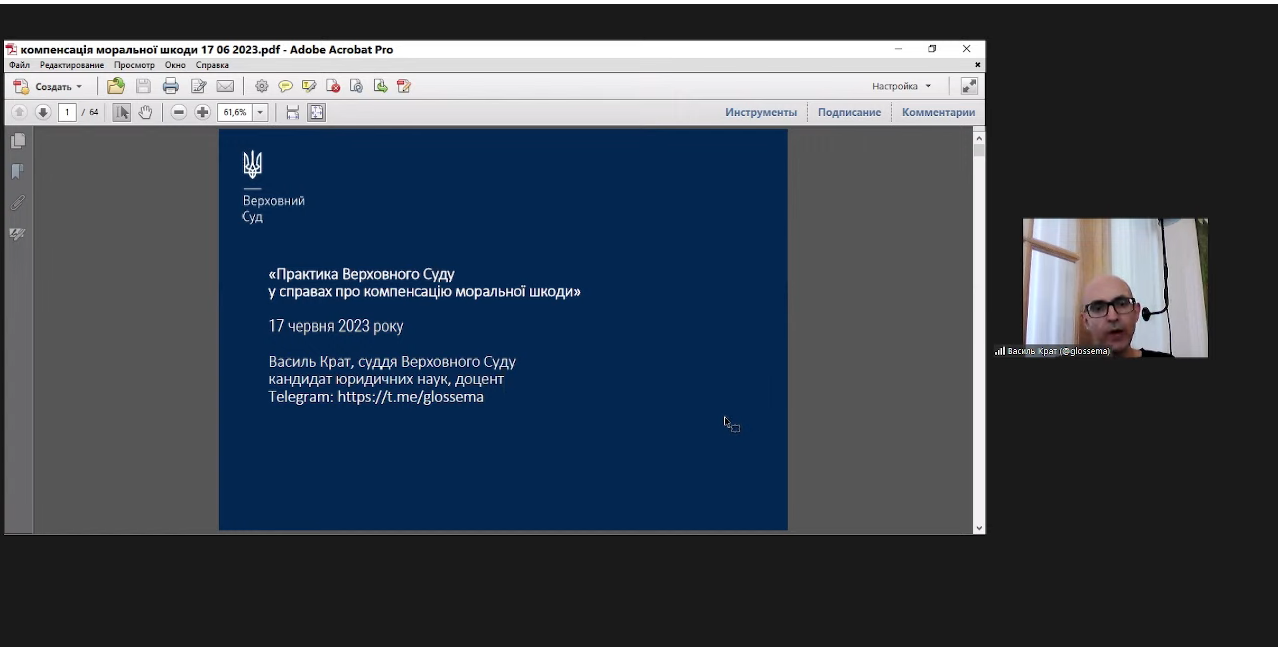Image resolution: width=1278 pixels, height=647 pixels.
Task: Click the page number input field
Action: point(68,112)
